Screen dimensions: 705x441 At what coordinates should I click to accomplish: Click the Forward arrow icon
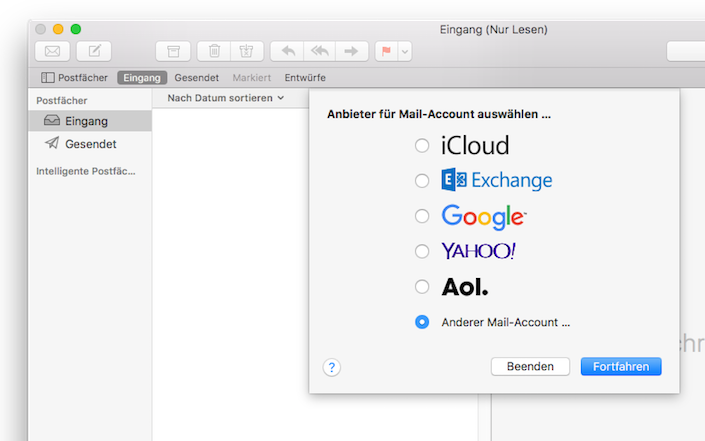pyautogui.click(x=351, y=51)
